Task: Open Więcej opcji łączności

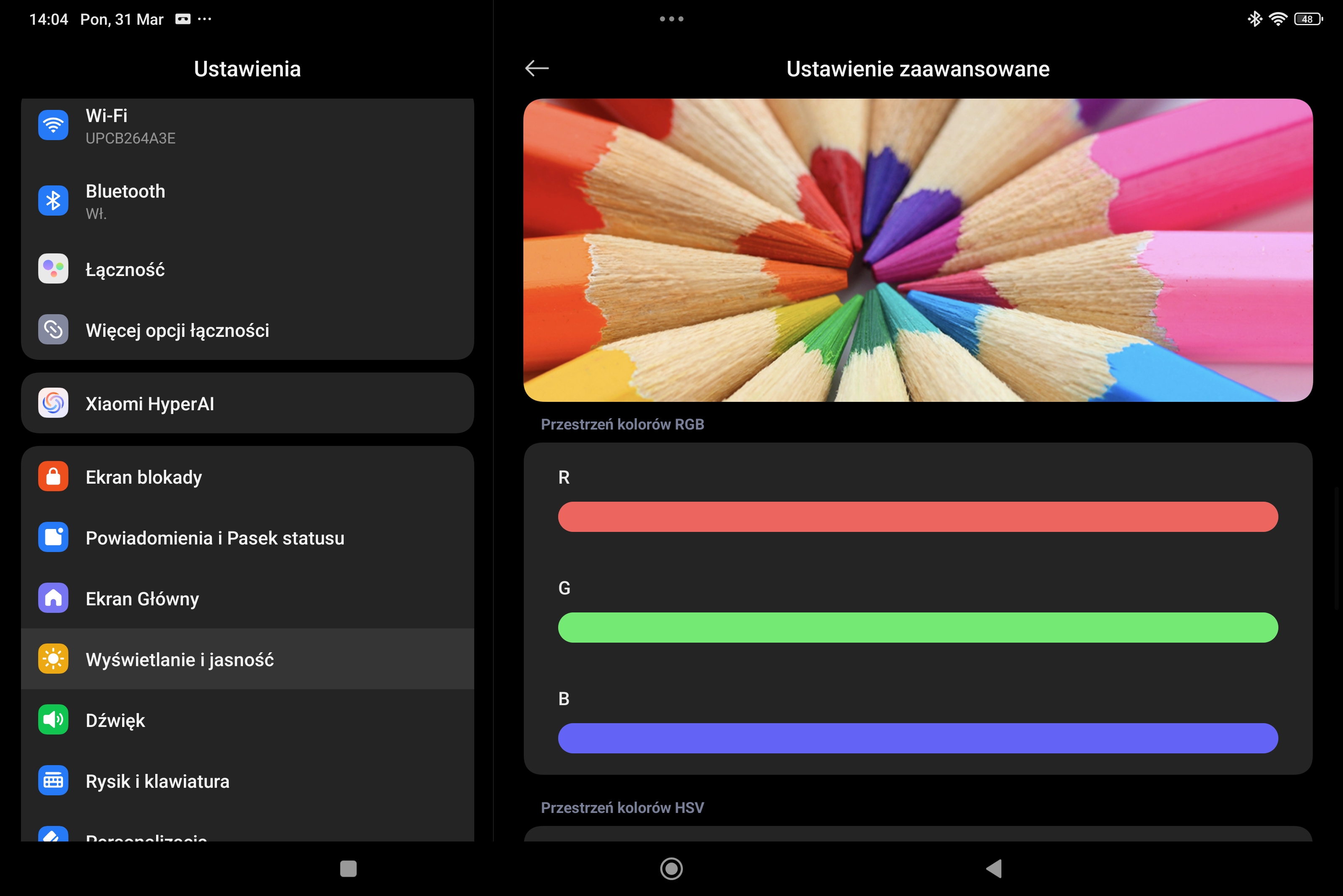Action: coord(177,330)
